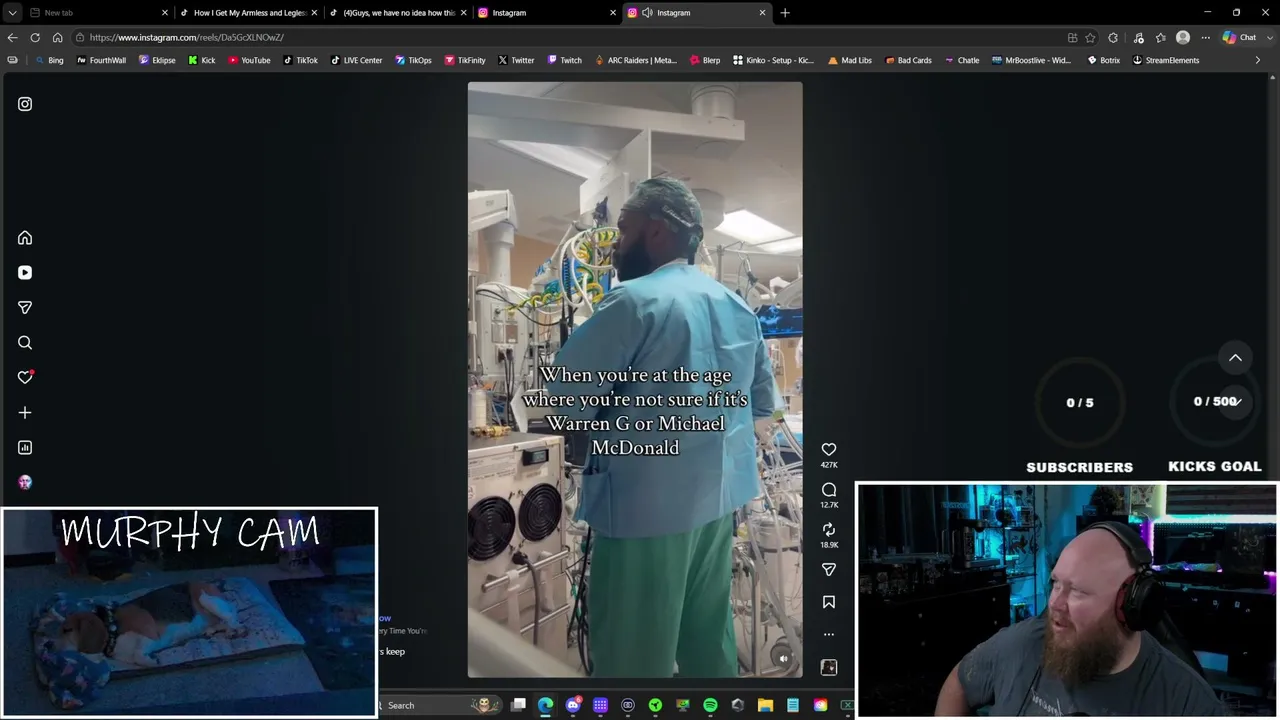This screenshot has height=720, width=1280.
Task: Create a new post with the plus icon
Action: 25,413
